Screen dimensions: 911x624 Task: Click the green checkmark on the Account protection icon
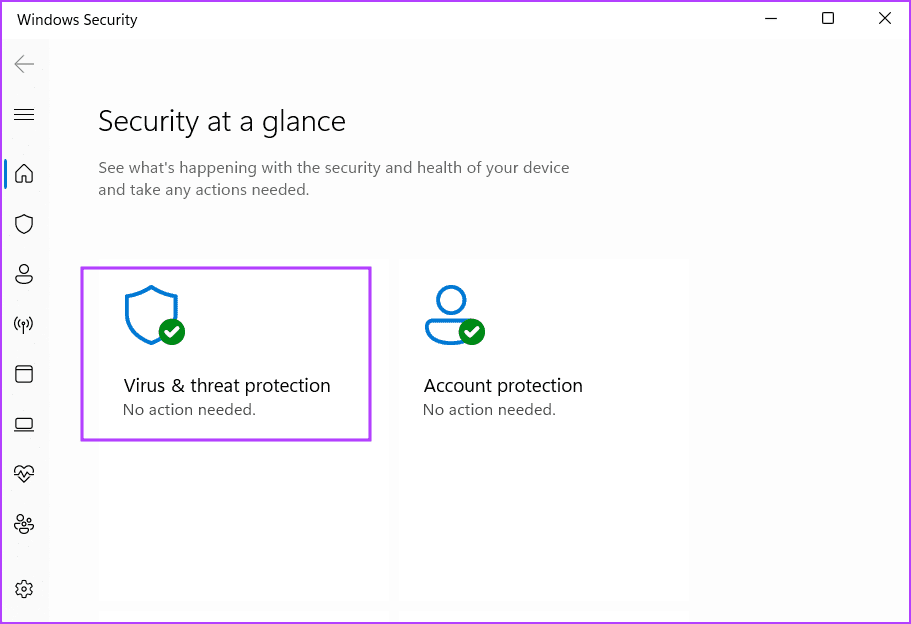click(x=470, y=331)
